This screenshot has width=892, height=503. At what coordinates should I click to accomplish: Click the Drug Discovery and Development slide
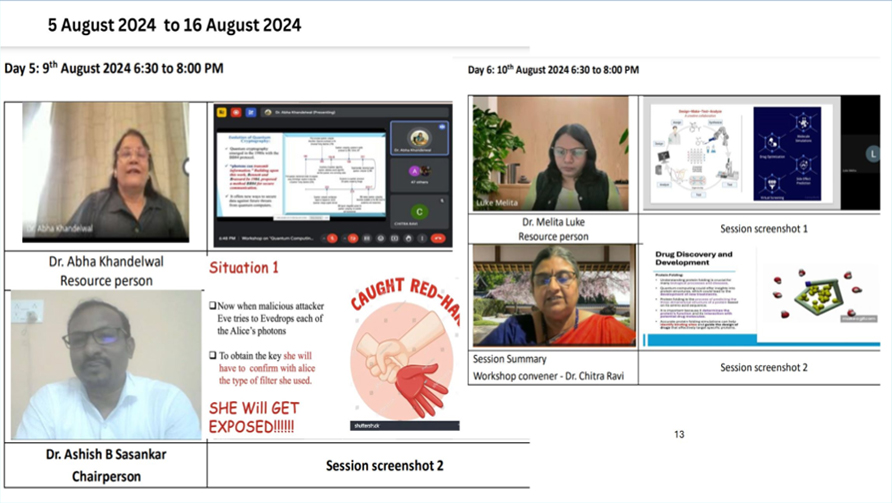point(693,295)
